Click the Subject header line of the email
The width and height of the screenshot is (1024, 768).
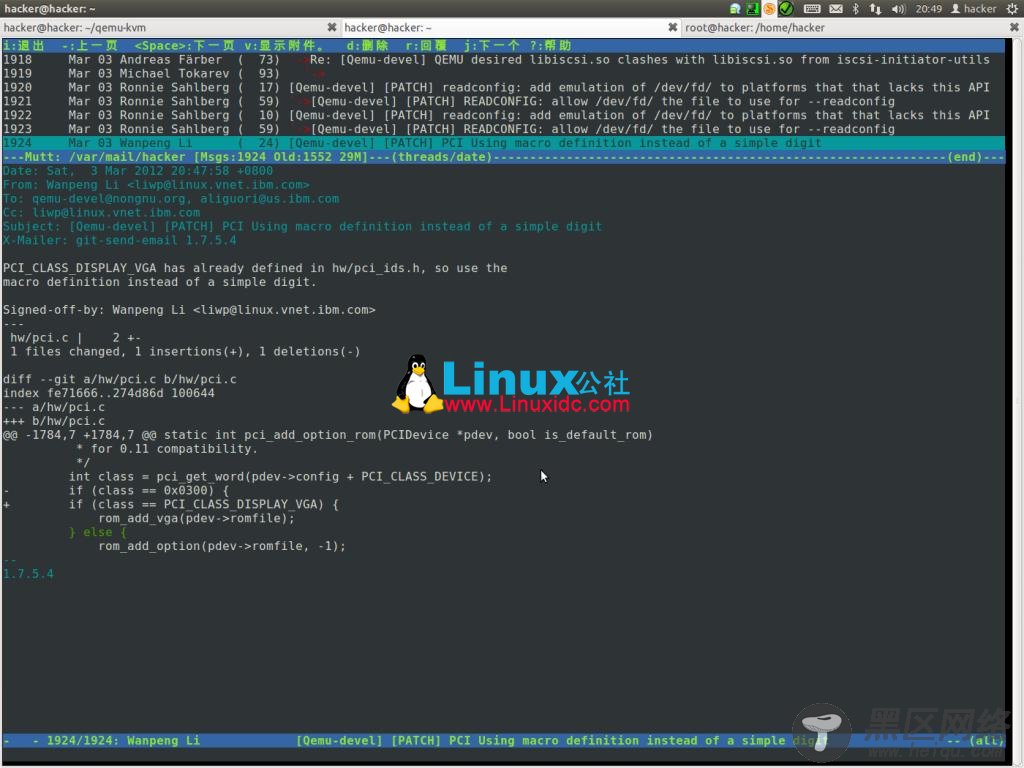coord(302,227)
